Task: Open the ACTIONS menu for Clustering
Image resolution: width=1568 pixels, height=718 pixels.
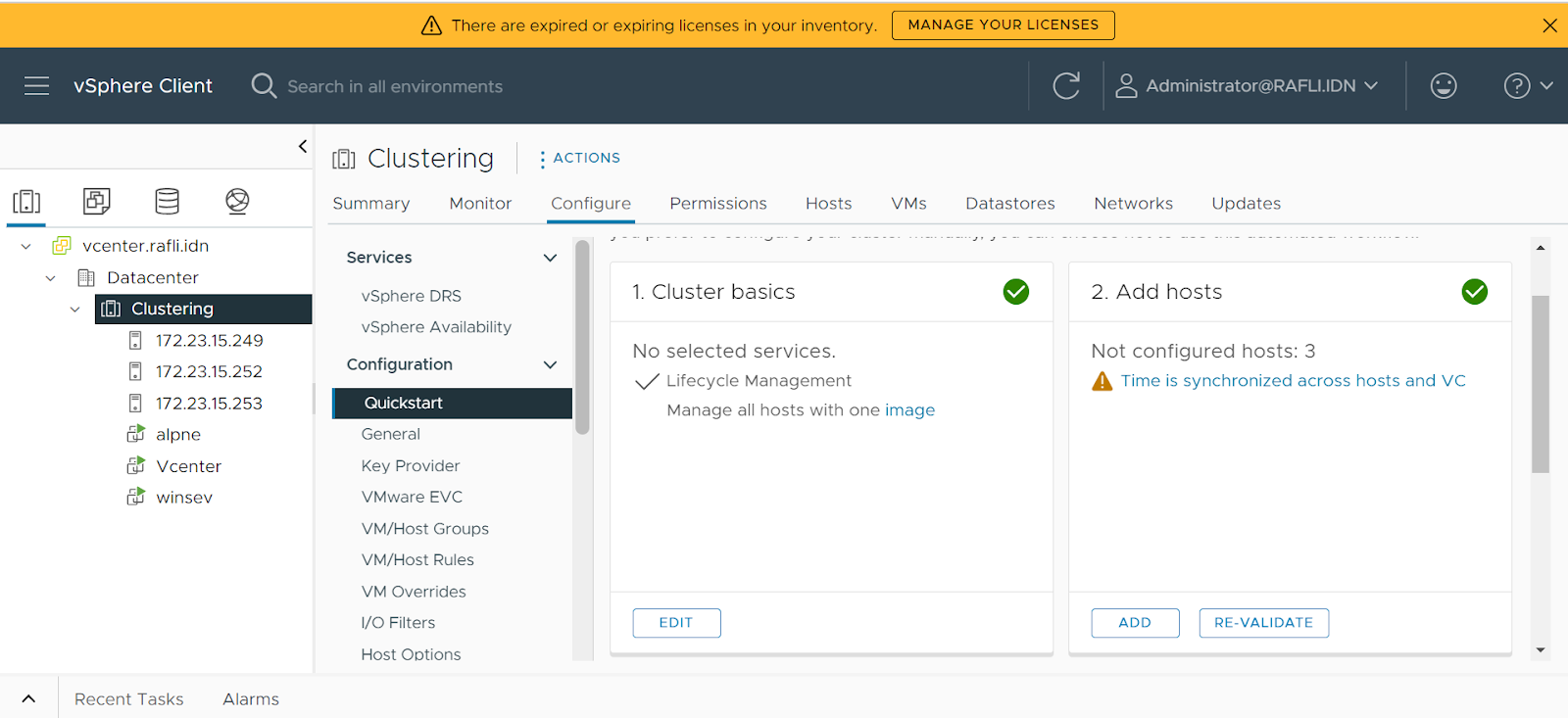Action: pos(580,158)
